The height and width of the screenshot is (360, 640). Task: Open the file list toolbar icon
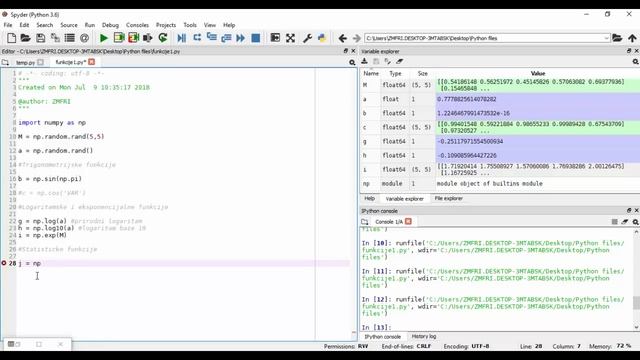pyautogui.click(x=70, y=38)
